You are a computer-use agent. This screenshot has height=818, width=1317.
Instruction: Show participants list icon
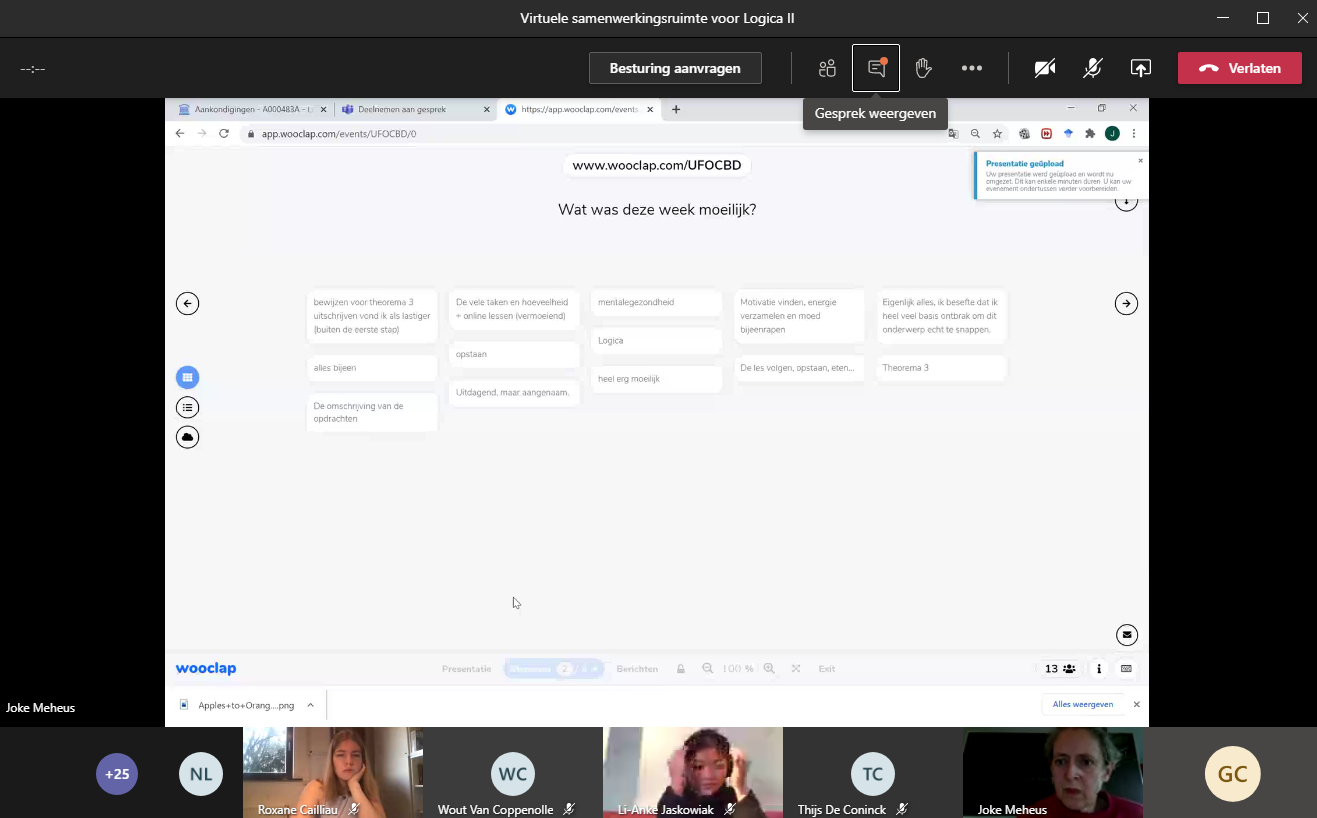827,68
